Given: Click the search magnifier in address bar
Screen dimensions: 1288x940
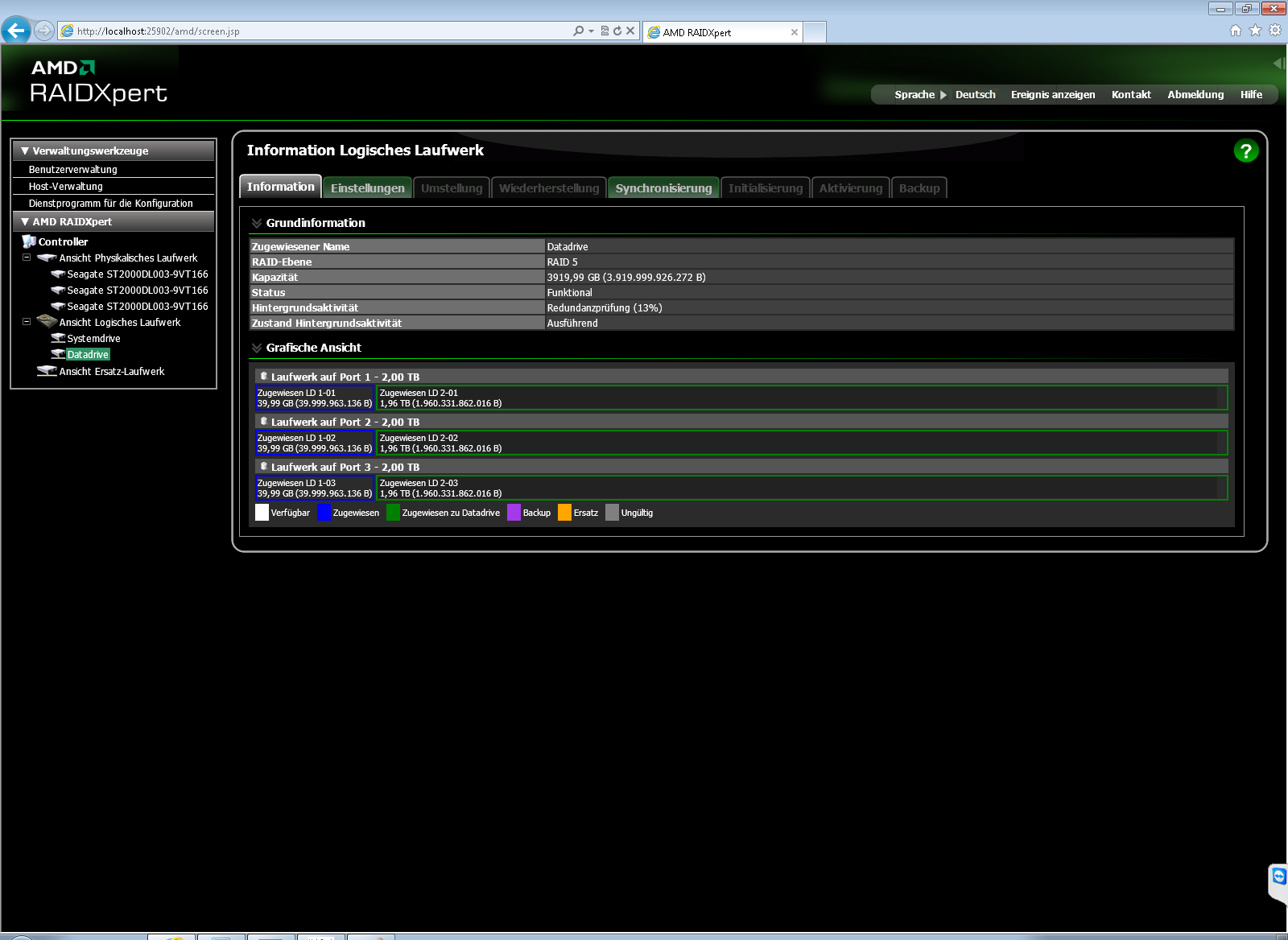Looking at the screenshot, I should point(578,31).
